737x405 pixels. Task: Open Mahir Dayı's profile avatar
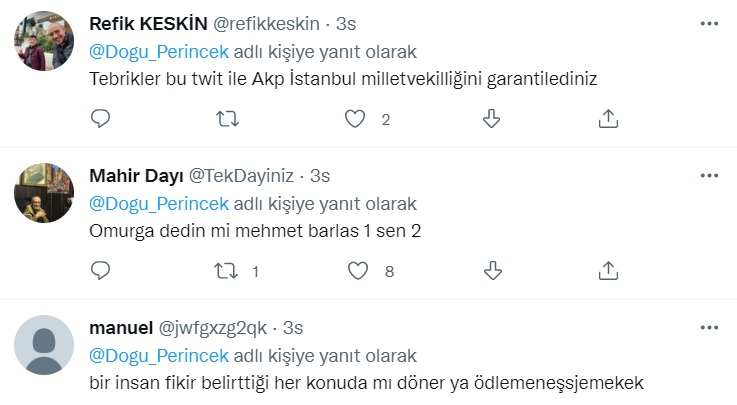[x=44, y=193]
